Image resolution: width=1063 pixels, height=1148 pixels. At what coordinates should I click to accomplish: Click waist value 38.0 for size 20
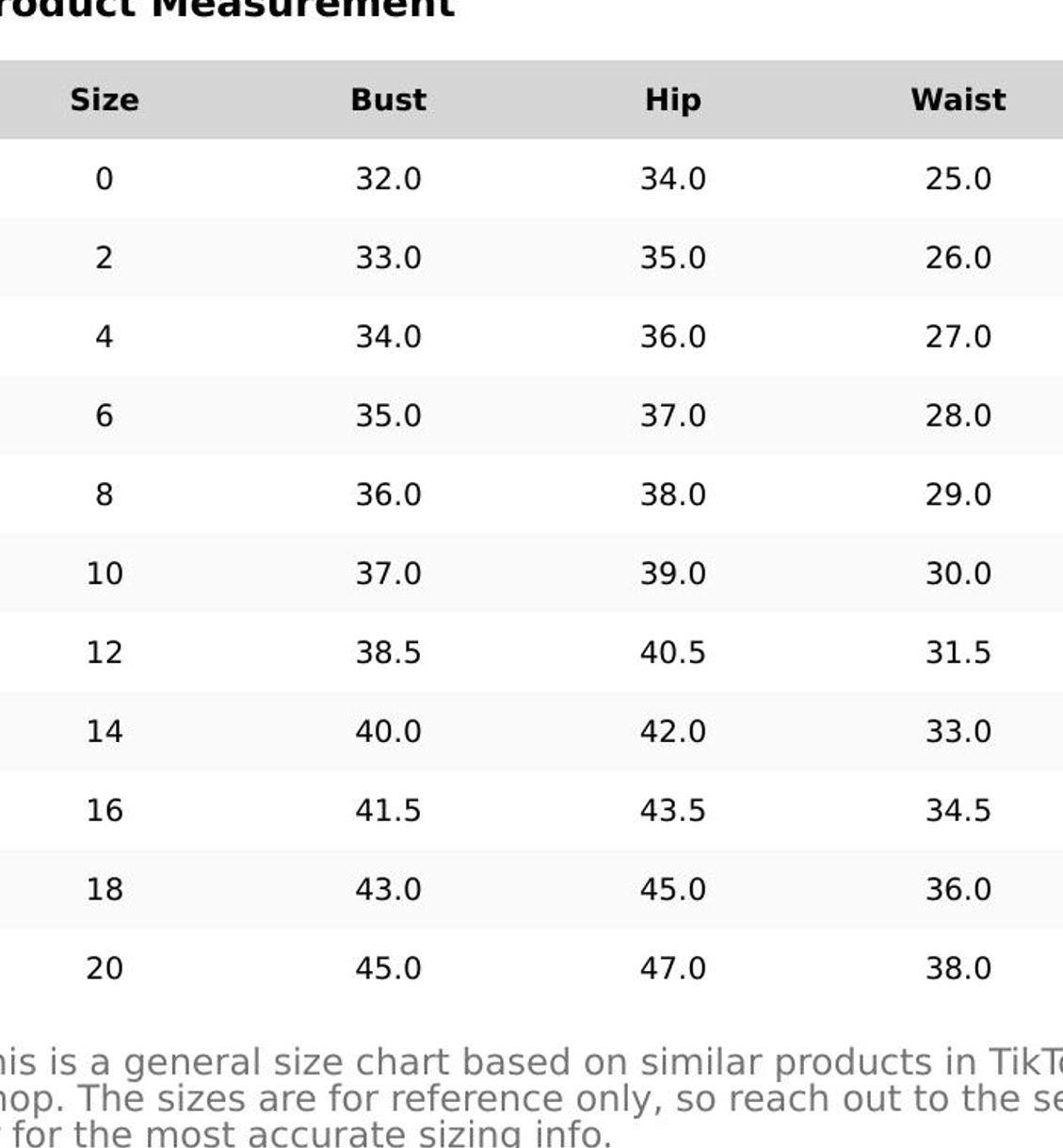(958, 968)
